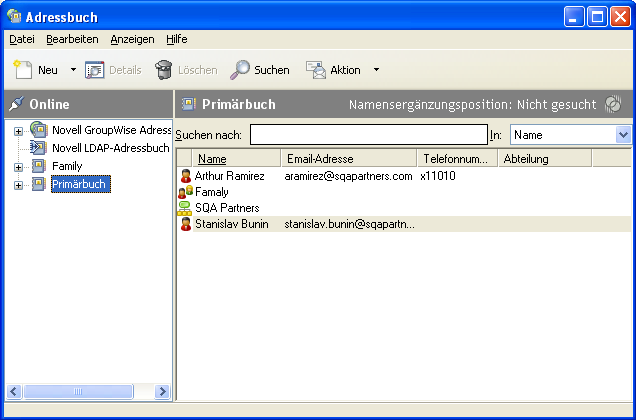Open the Datei menu

(x=22, y=39)
